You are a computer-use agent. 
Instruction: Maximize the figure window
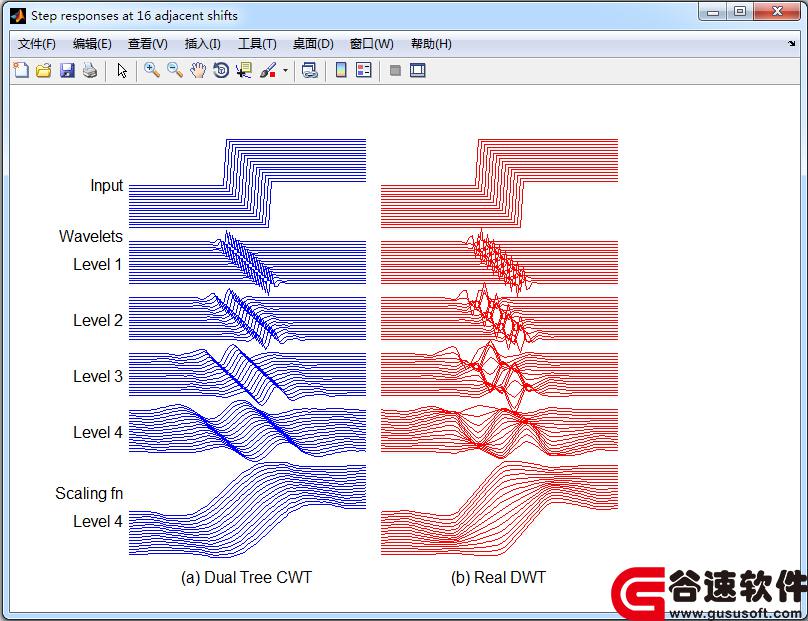click(x=740, y=12)
